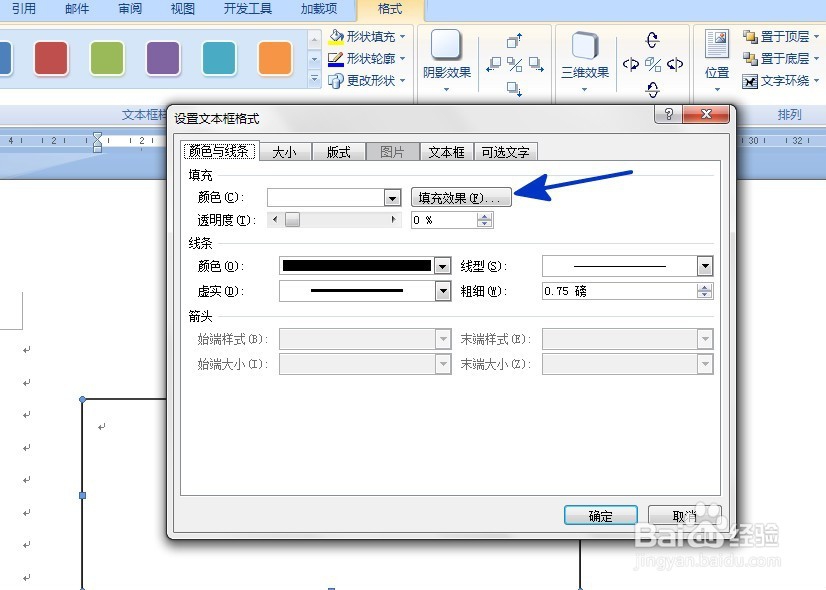Toggle shadow on or off icon
826x590 pixels.
point(514,64)
